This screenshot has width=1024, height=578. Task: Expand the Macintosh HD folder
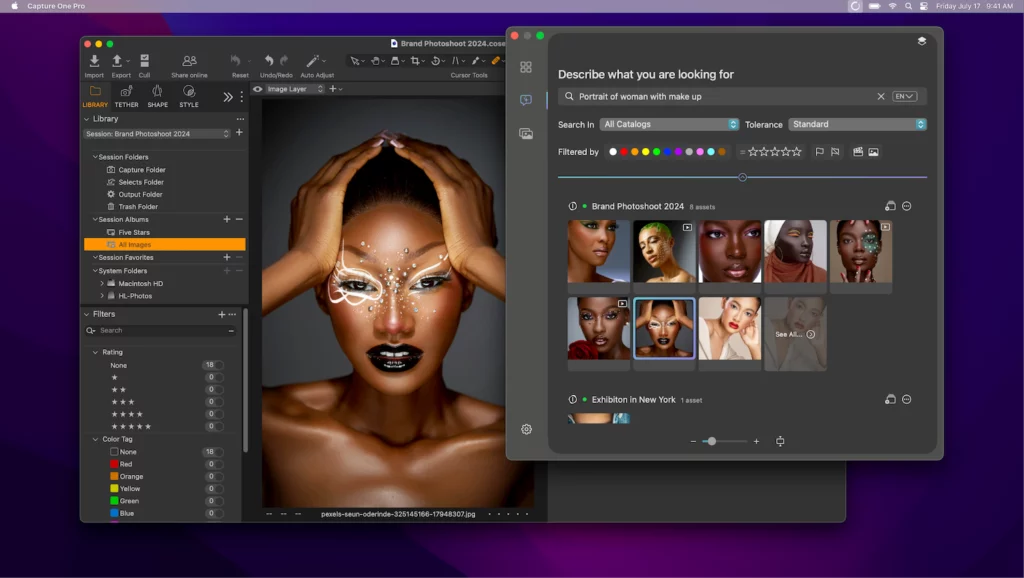[102, 284]
